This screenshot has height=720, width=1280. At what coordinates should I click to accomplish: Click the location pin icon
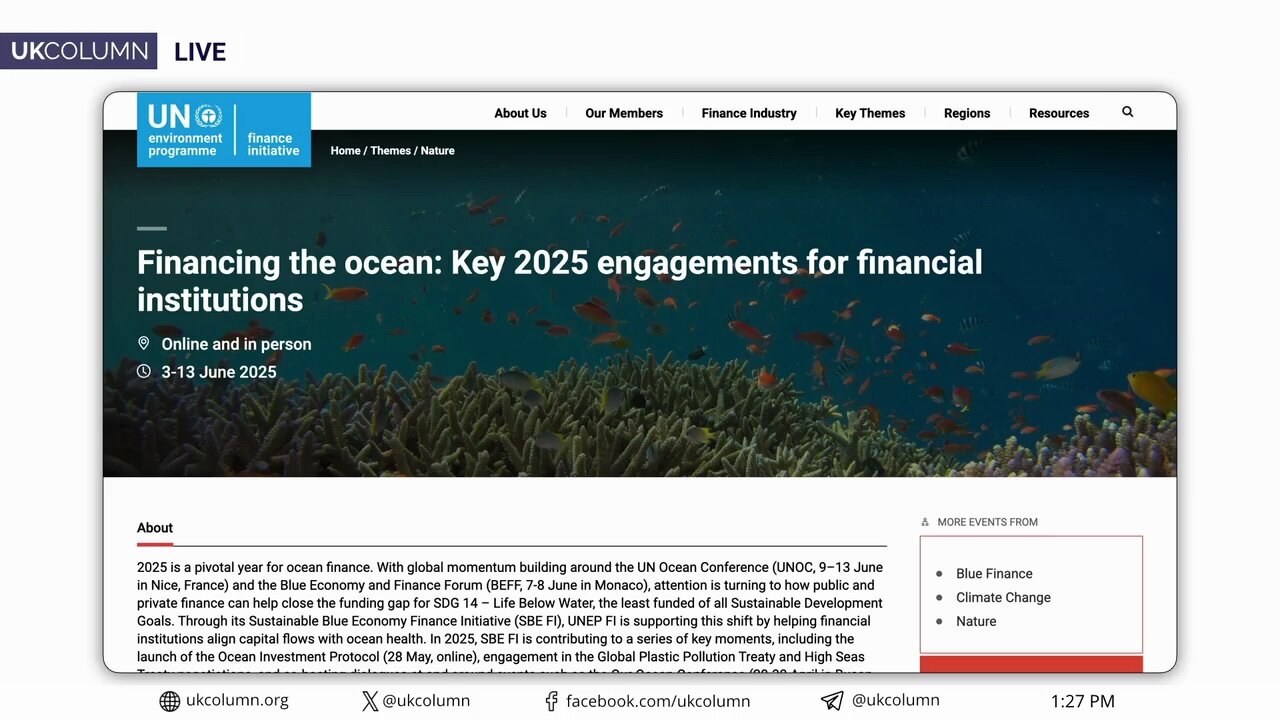click(x=144, y=344)
